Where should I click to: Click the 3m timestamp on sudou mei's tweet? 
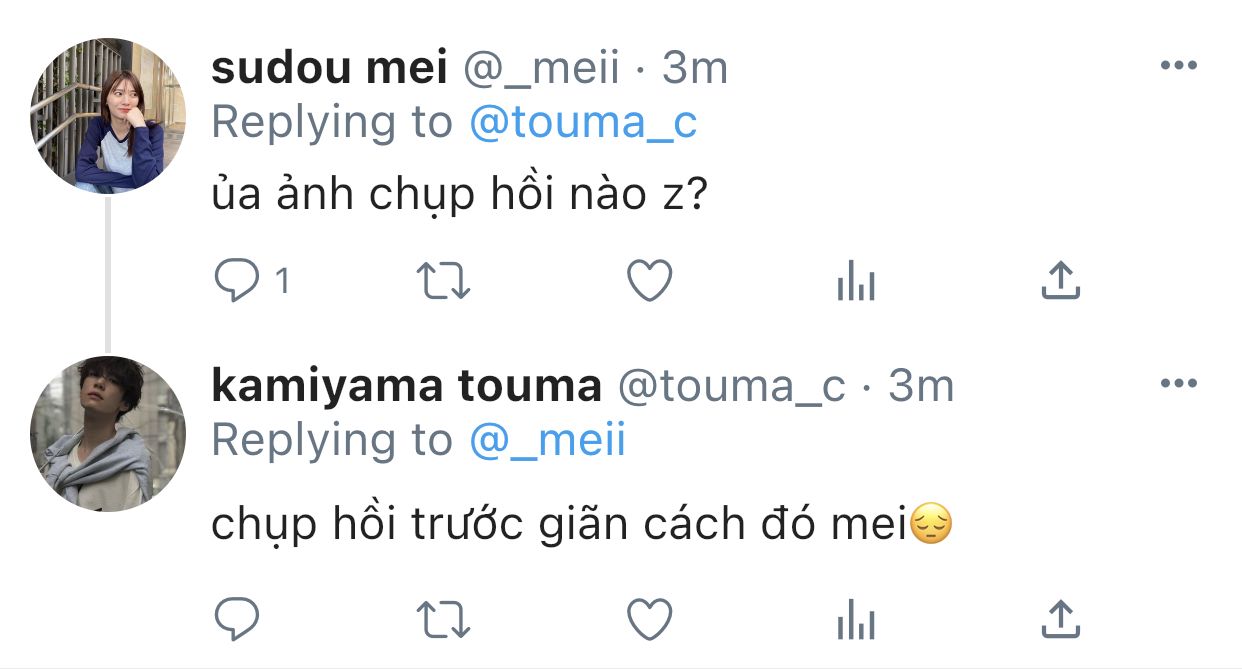coord(695,68)
